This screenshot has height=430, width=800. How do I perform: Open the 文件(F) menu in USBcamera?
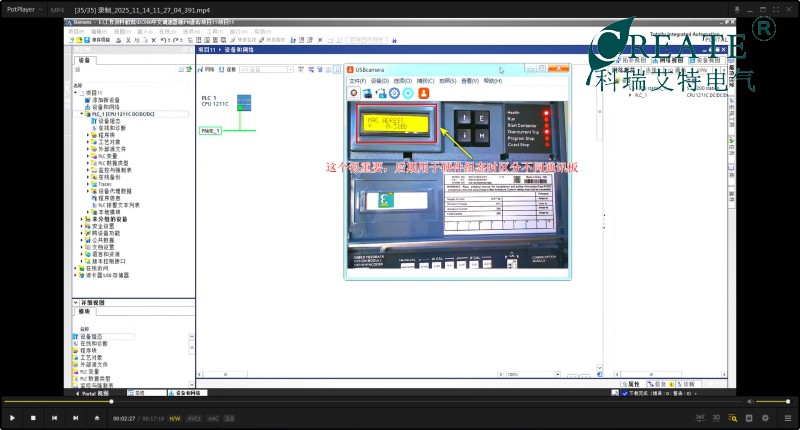coord(357,80)
